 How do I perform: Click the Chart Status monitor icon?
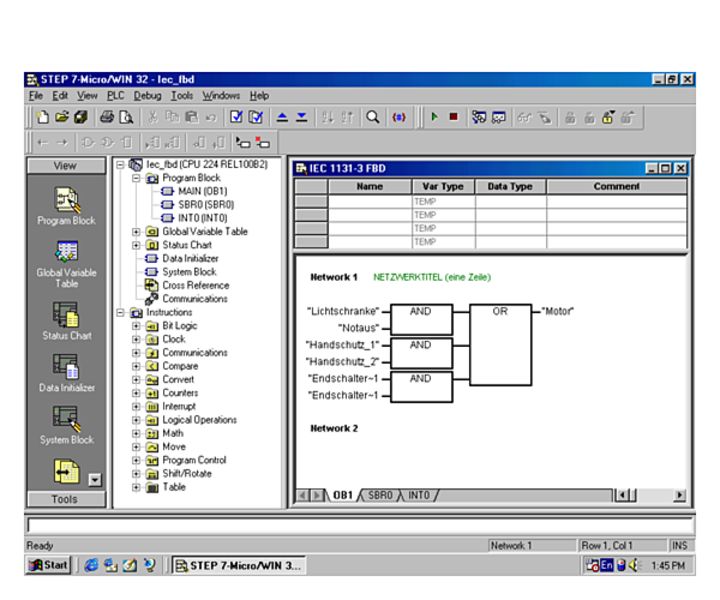click(498, 118)
